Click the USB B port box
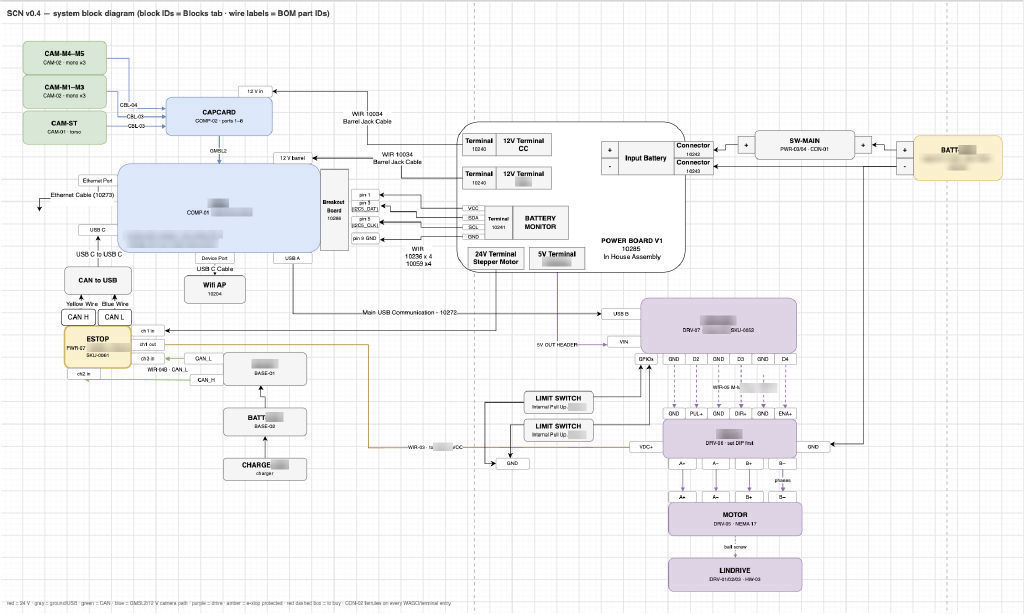Viewport: 1024px width, 614px height. 621,314
